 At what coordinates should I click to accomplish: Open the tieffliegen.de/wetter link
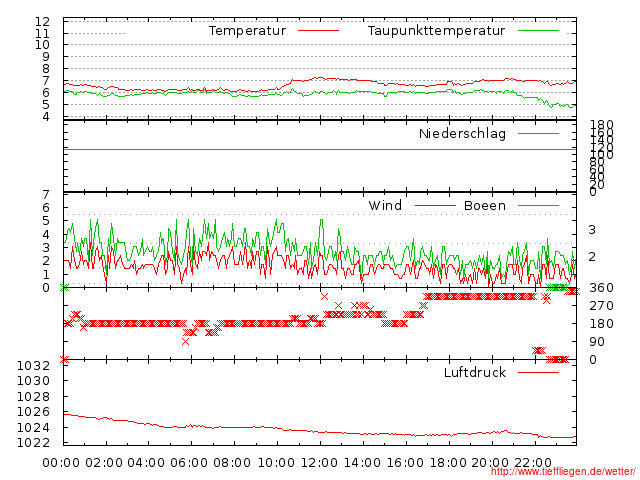563,472
